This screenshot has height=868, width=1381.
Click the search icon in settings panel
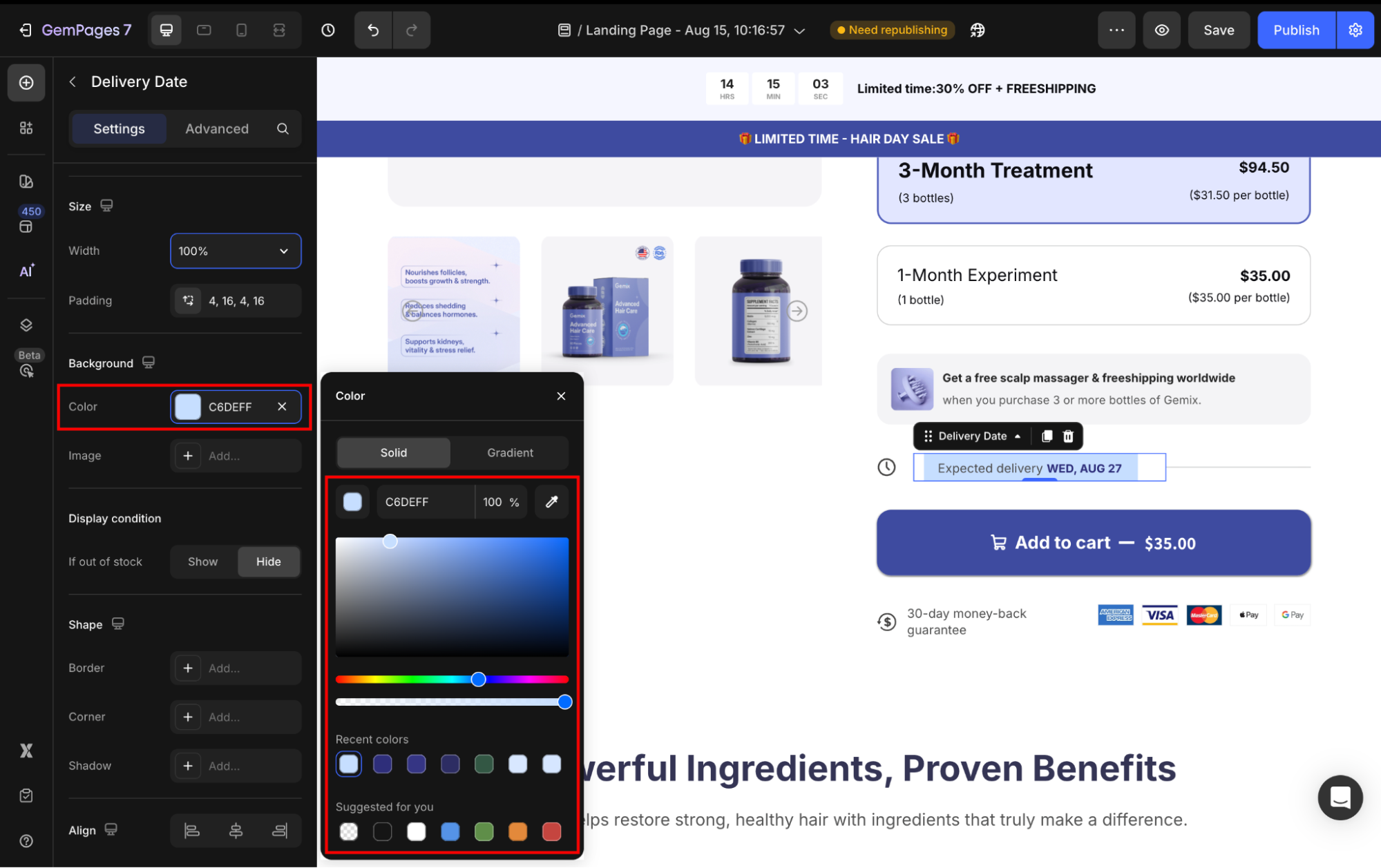click(283, 129)
